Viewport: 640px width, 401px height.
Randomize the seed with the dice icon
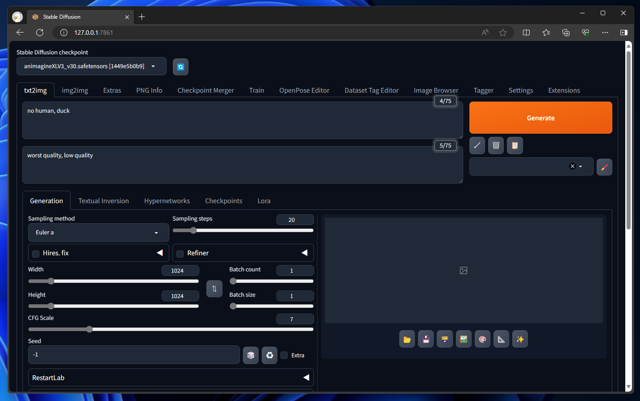click(x=251, y=355)
